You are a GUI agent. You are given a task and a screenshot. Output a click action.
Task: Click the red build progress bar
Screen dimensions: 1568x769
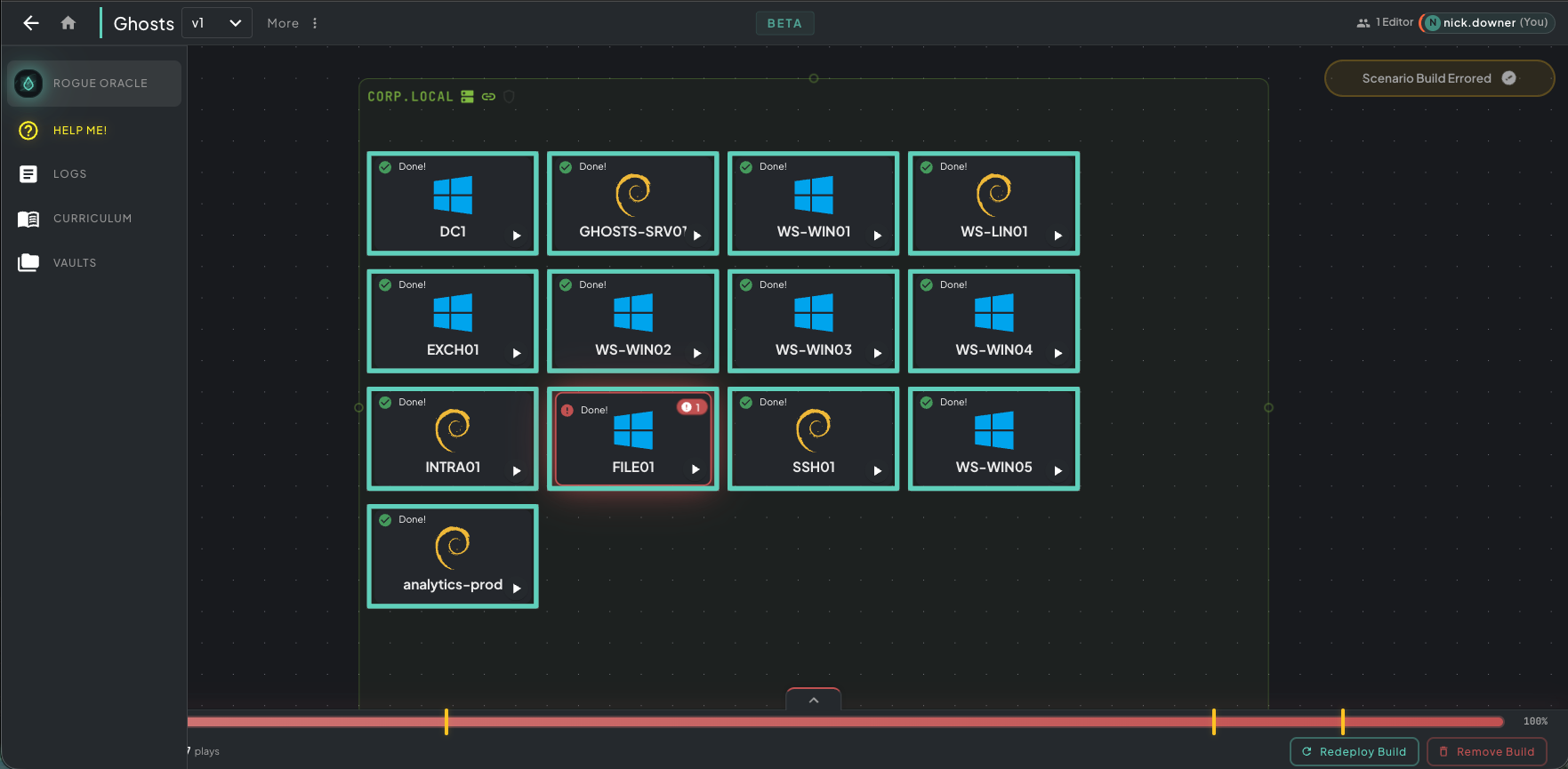point(845,722)
